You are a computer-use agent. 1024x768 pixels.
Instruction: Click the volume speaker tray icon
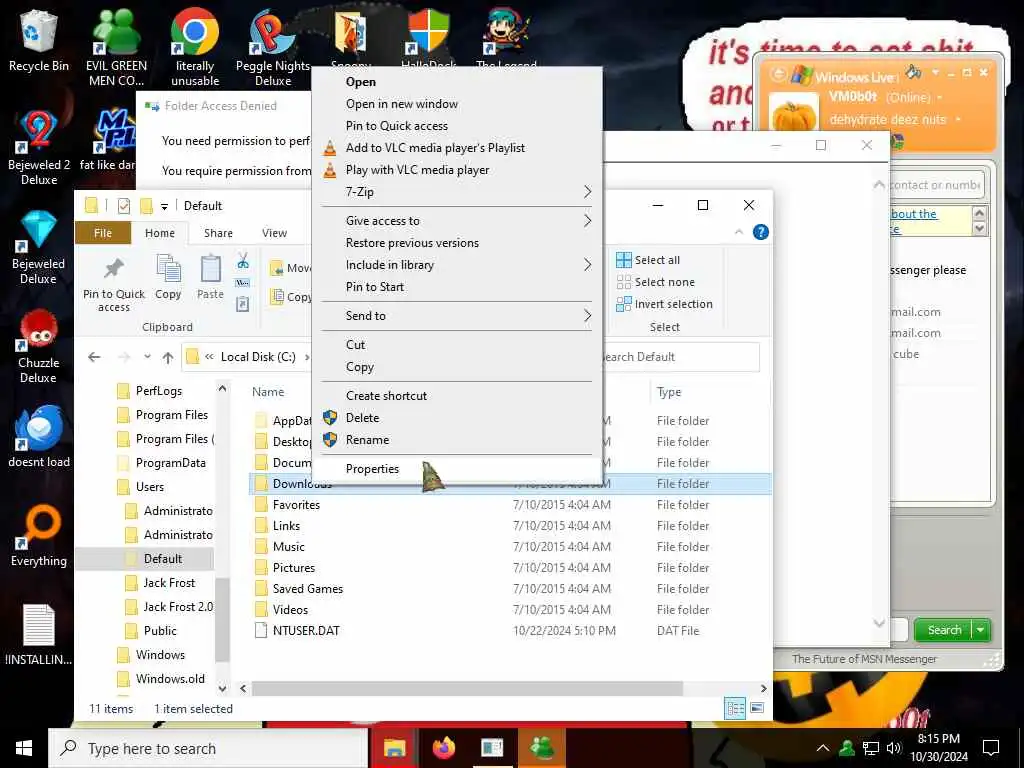coord(893,748)
